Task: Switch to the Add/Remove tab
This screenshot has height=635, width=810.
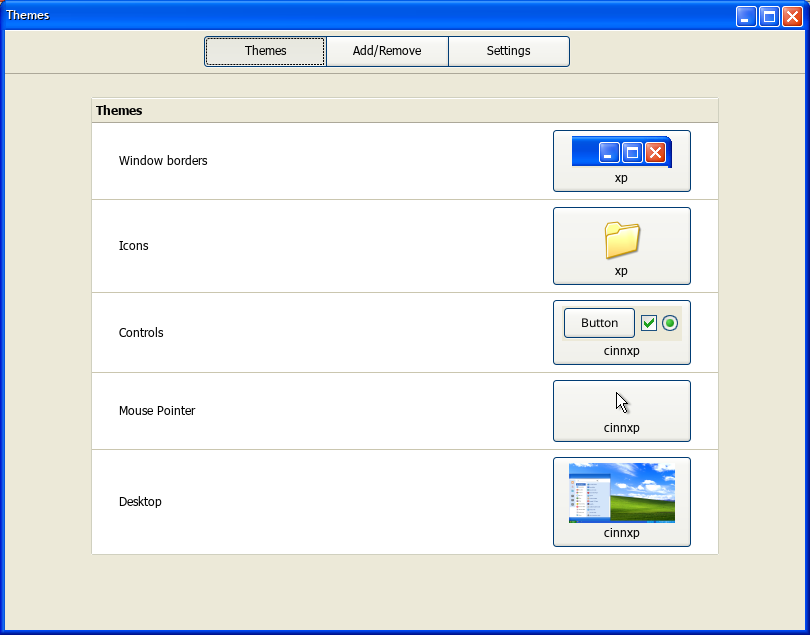Action: [x=387, y=51]
